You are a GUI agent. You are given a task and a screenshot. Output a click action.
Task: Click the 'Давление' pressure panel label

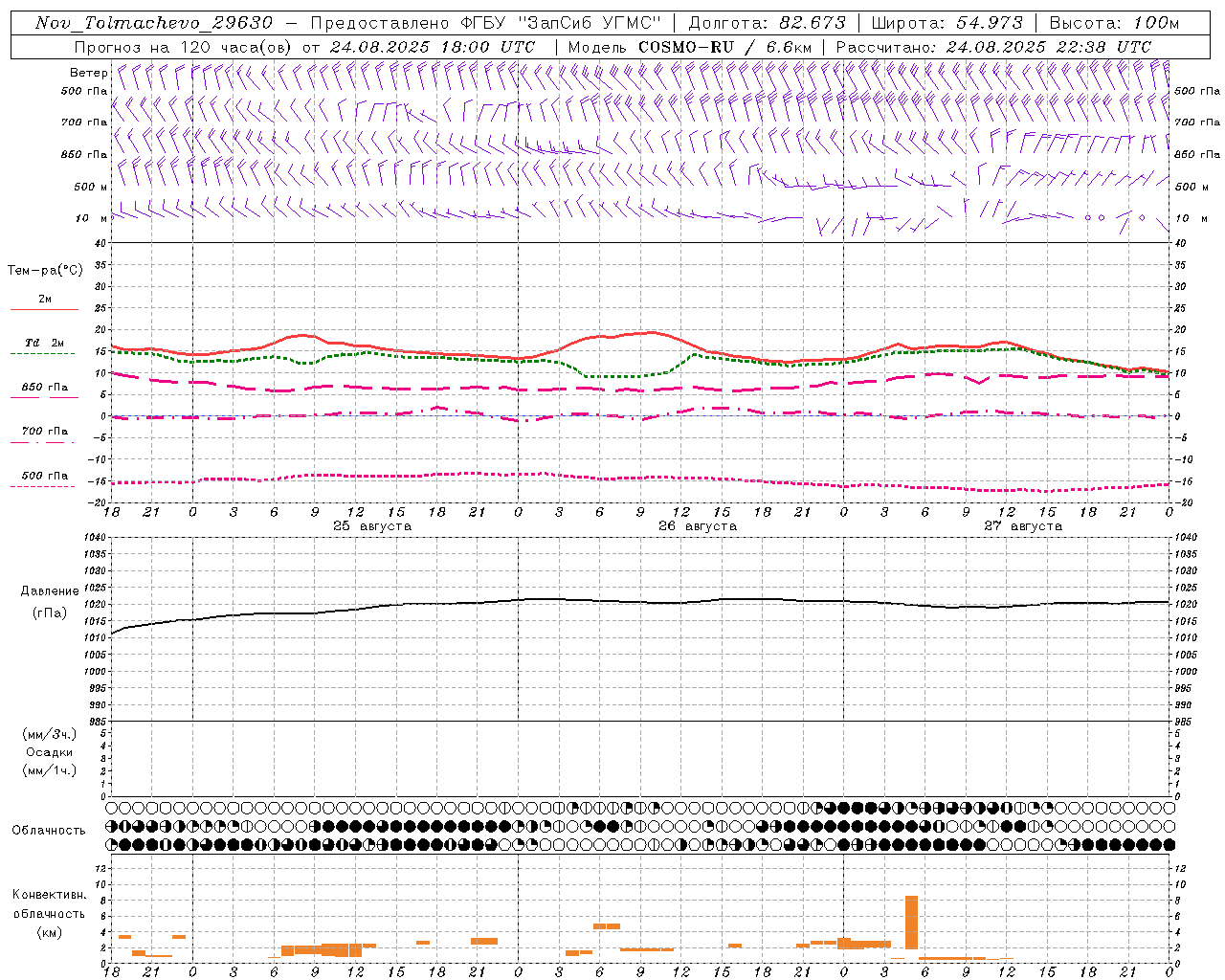click(x=50, y=591)
